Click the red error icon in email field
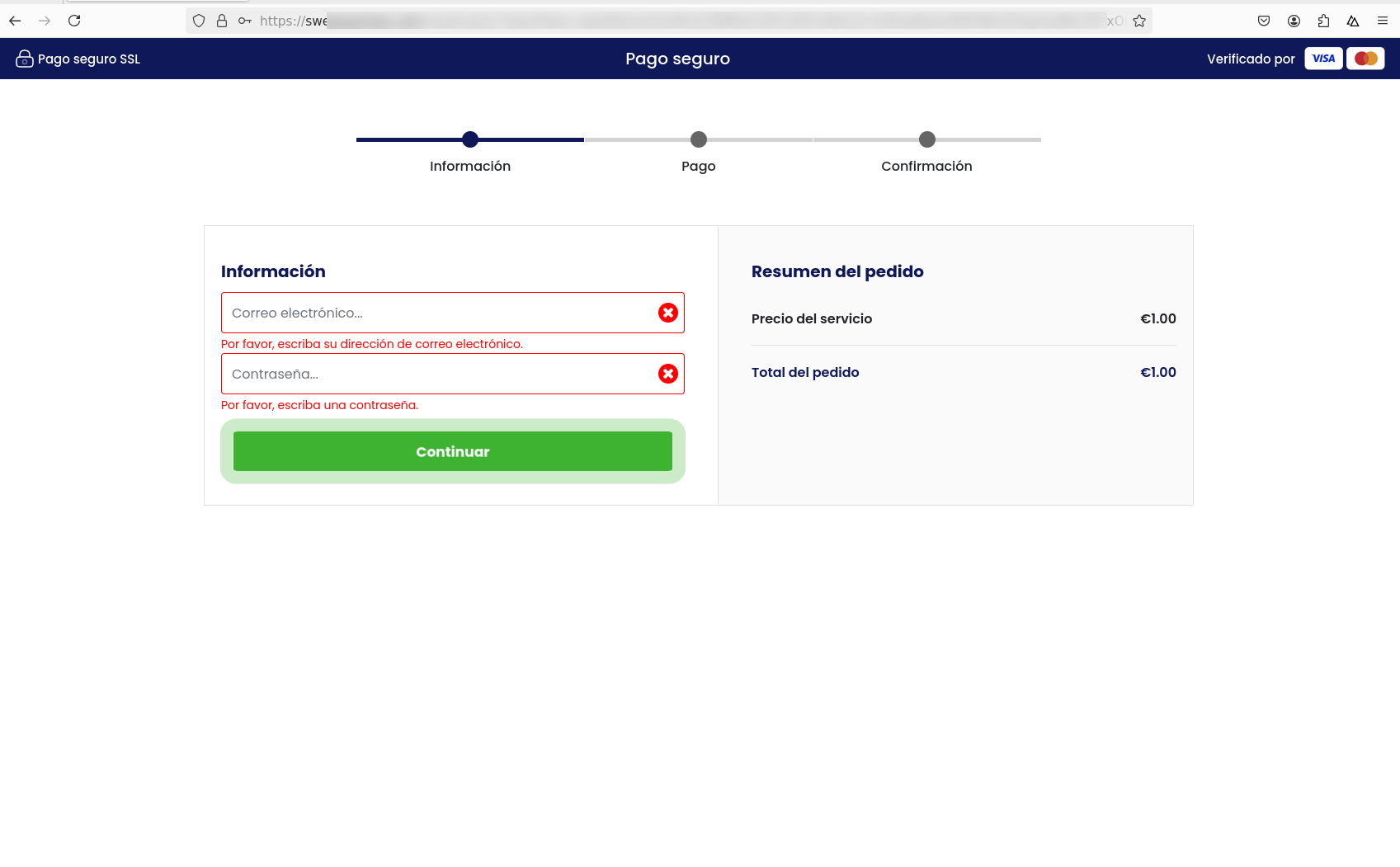 [x=668, y=313]
